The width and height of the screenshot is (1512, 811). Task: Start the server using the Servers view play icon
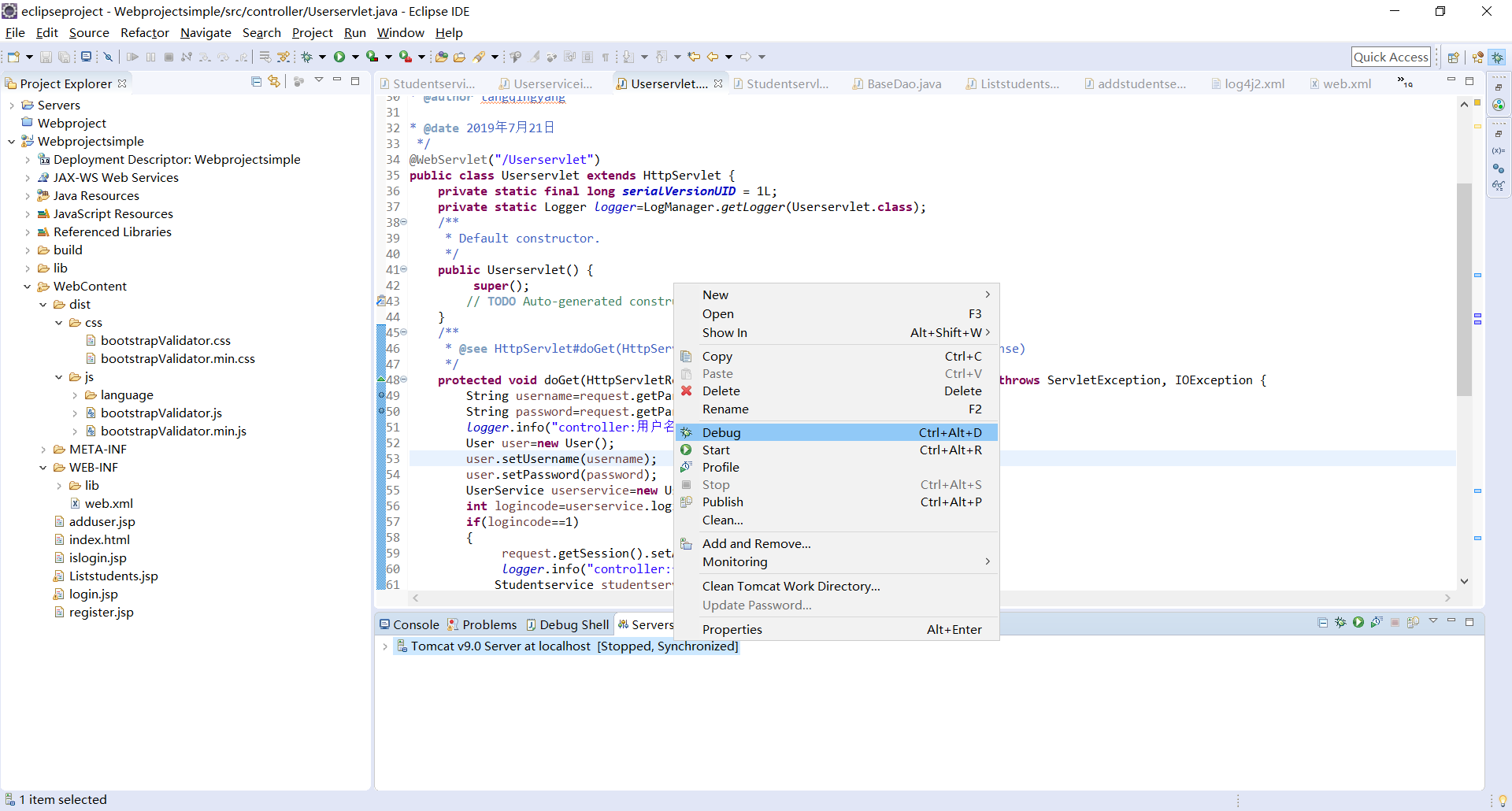(x=1358, y=622)
